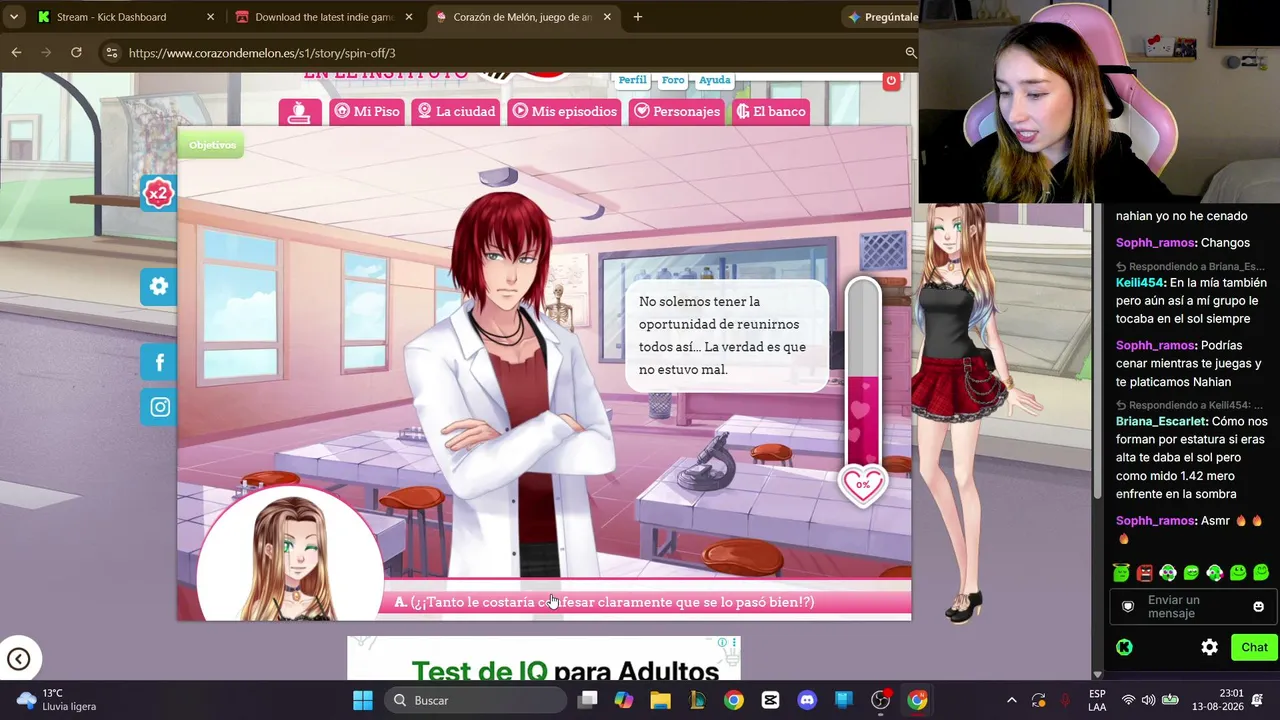Open chat settings gear
The width and height of the screenshot is (1280, 720).
[1209, 647]
